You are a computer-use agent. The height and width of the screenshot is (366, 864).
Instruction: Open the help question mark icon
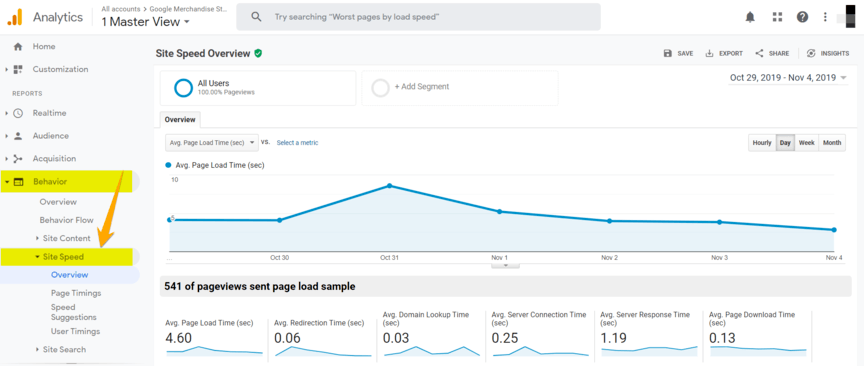(802, 17)
